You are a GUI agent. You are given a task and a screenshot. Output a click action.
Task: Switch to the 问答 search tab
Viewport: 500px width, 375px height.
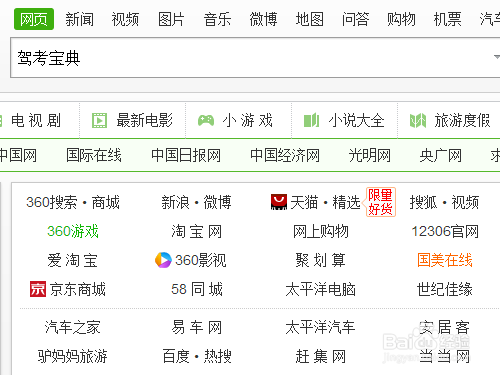(x=355, y=19)
